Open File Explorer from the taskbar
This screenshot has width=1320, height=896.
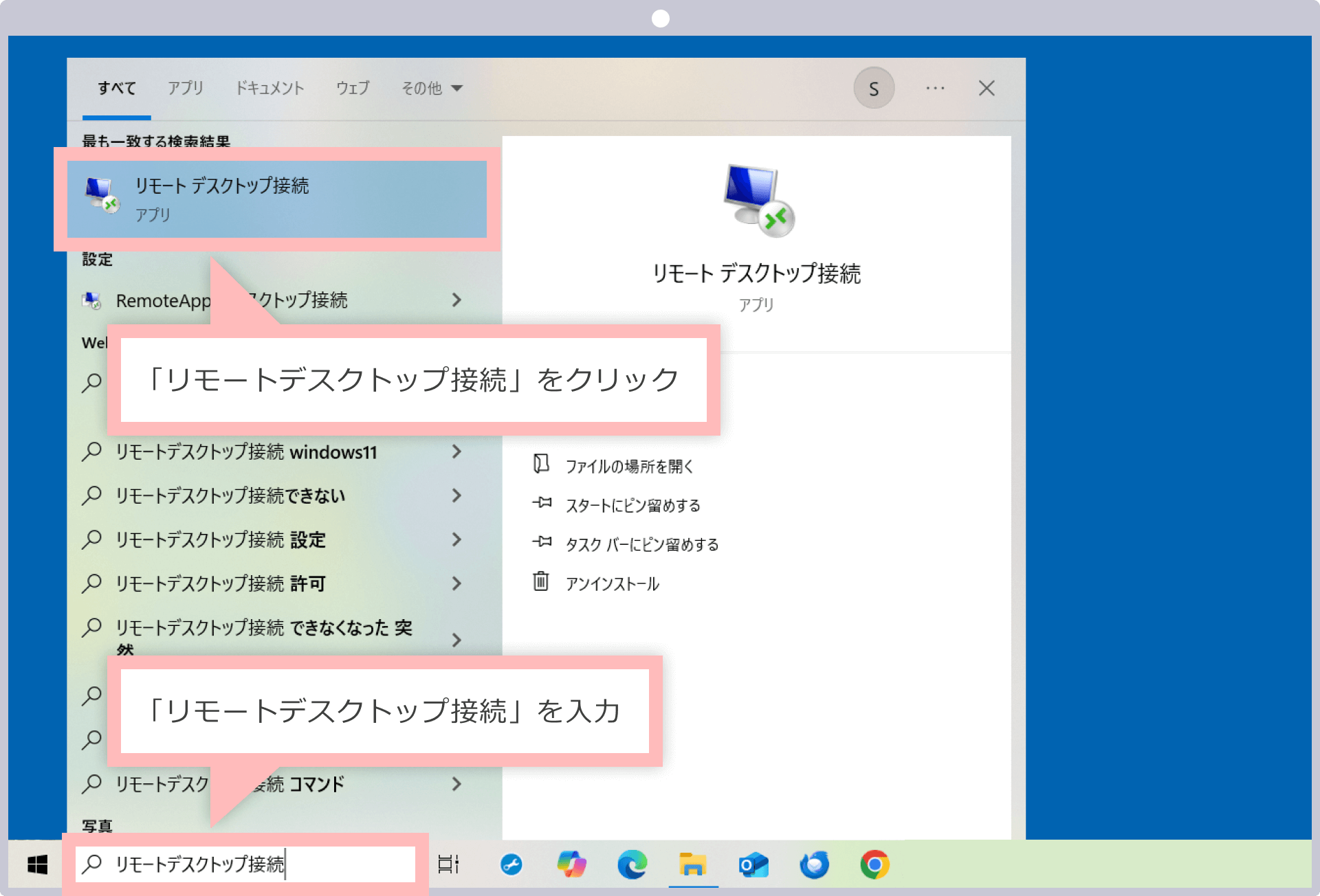click(692, 864)
